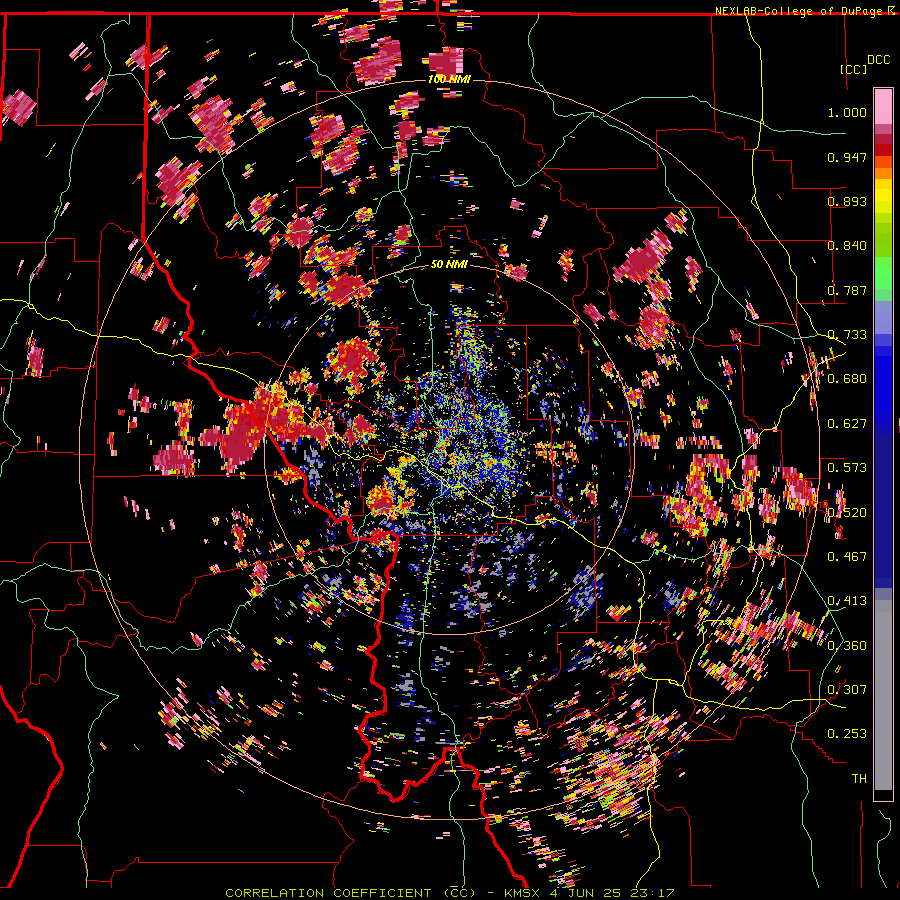The width and height of the screenshot is (900, 900).
Task: Click the green color bar segment near 0.840
Action: click(883, 247)
